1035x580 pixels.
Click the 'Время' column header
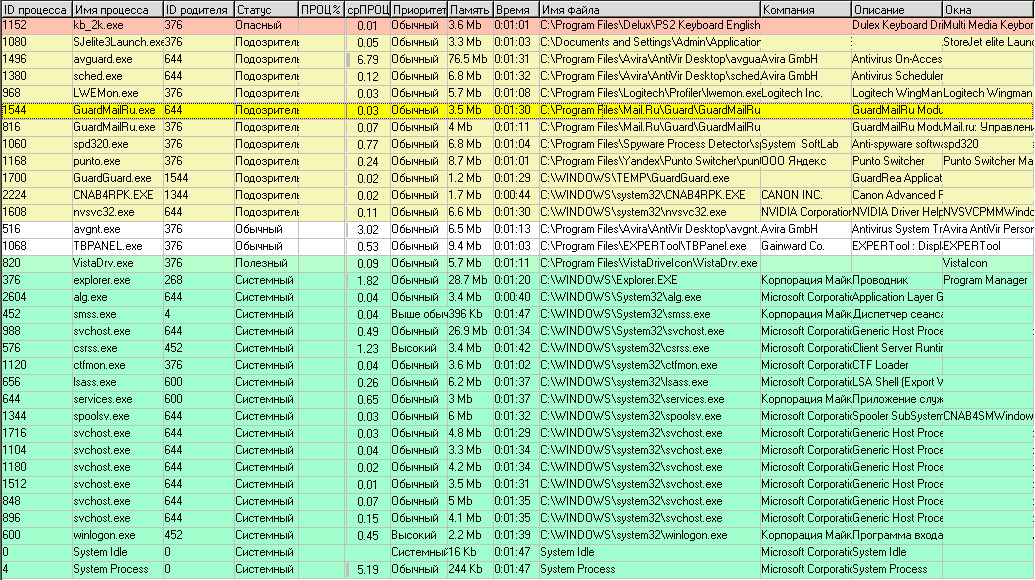(x=516, y=9)
